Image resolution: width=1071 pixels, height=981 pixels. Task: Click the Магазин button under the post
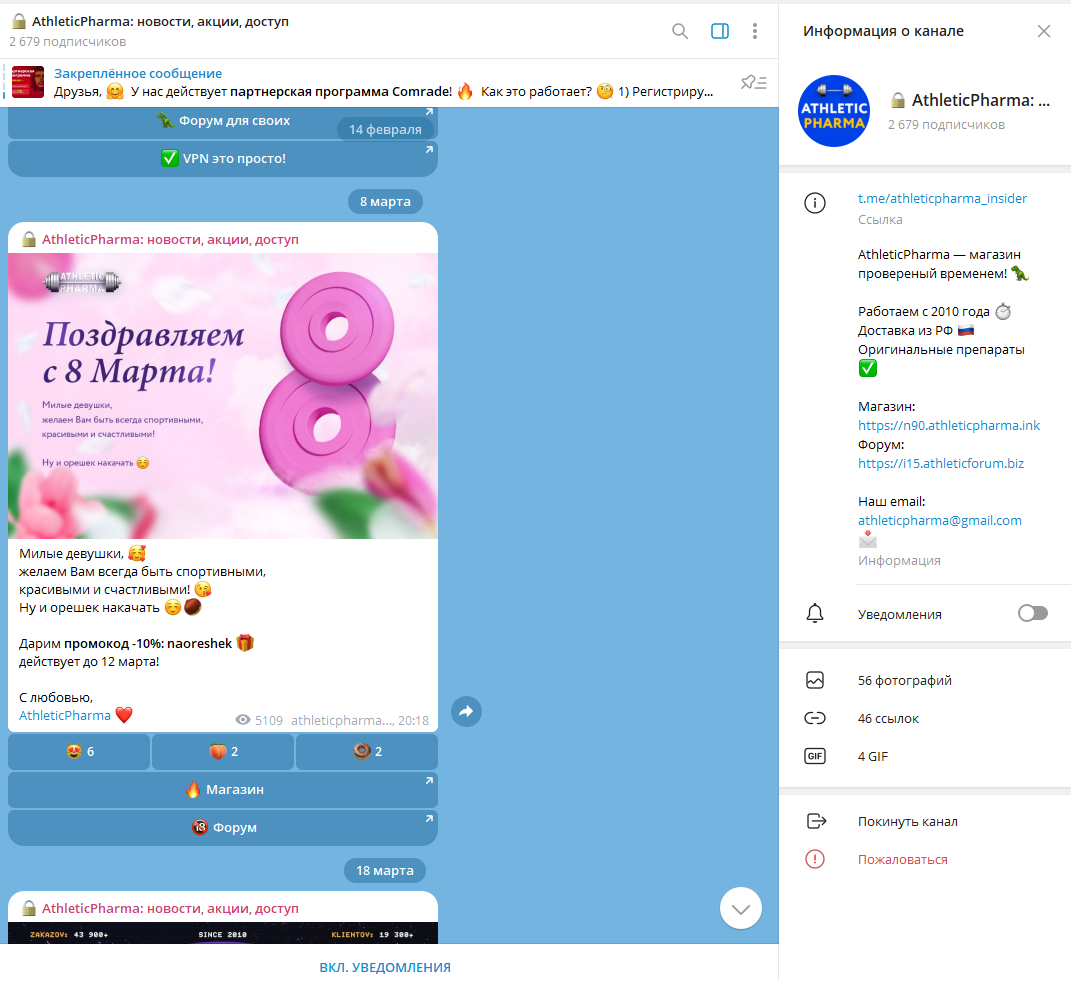coord(223,789)
